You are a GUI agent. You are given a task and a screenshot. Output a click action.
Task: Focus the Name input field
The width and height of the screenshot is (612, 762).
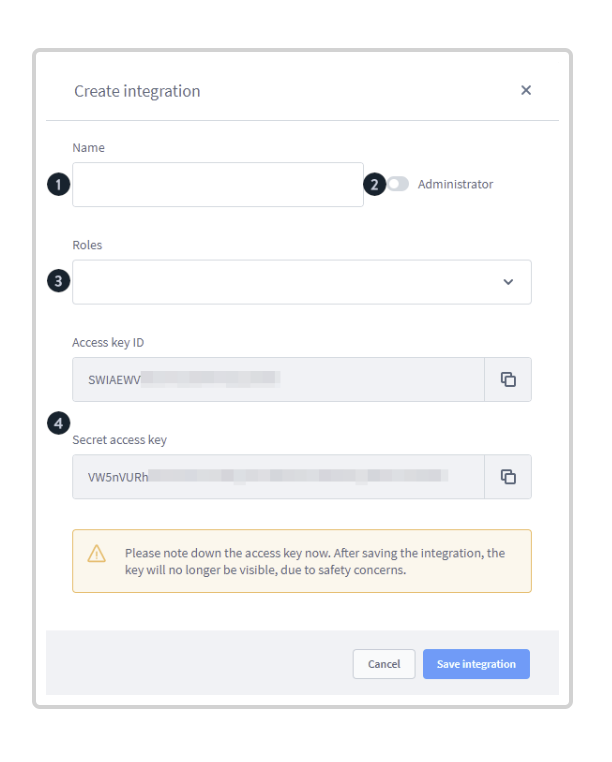pos(218,185)
